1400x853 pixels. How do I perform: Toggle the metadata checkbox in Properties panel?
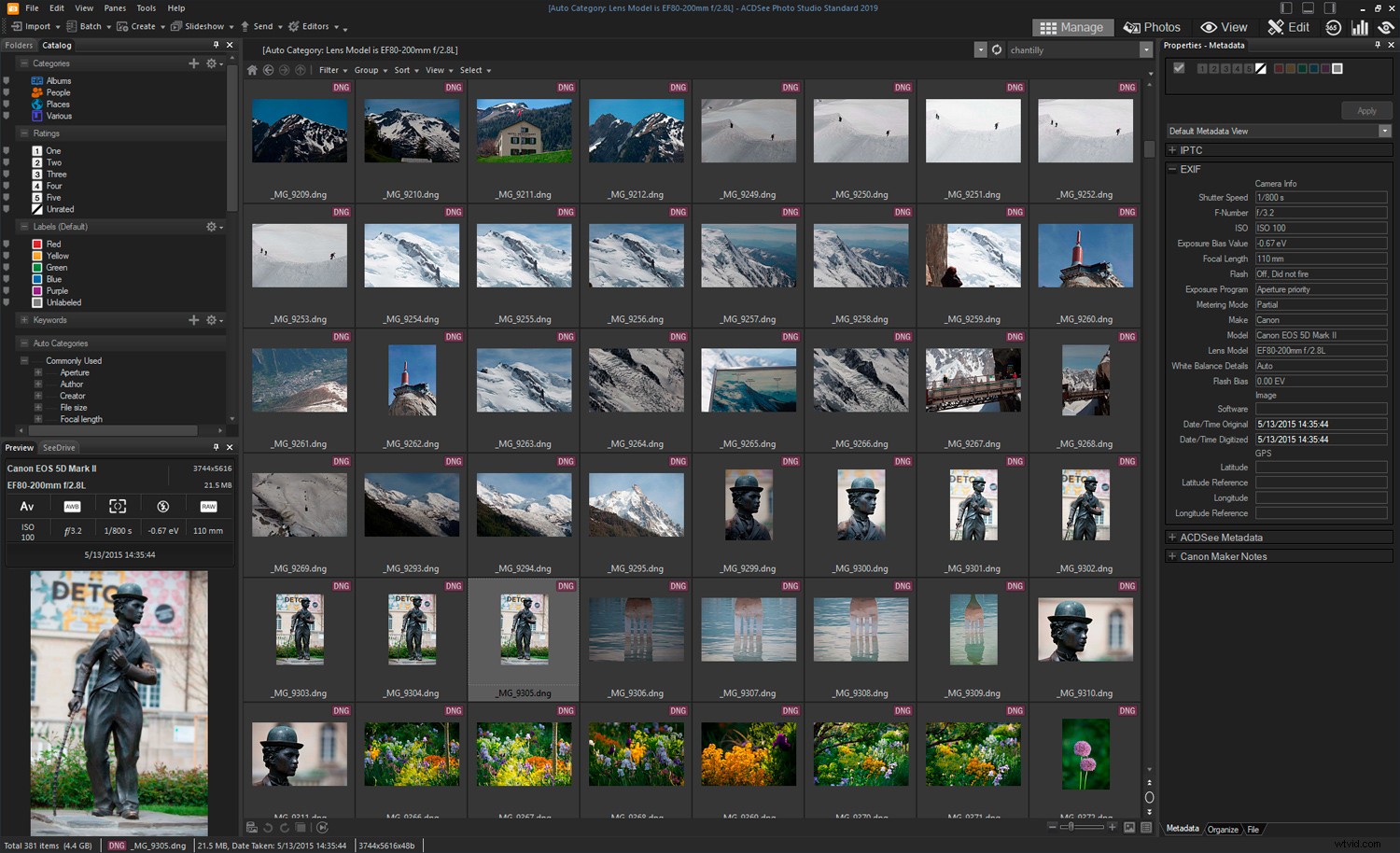(1179, 68)
